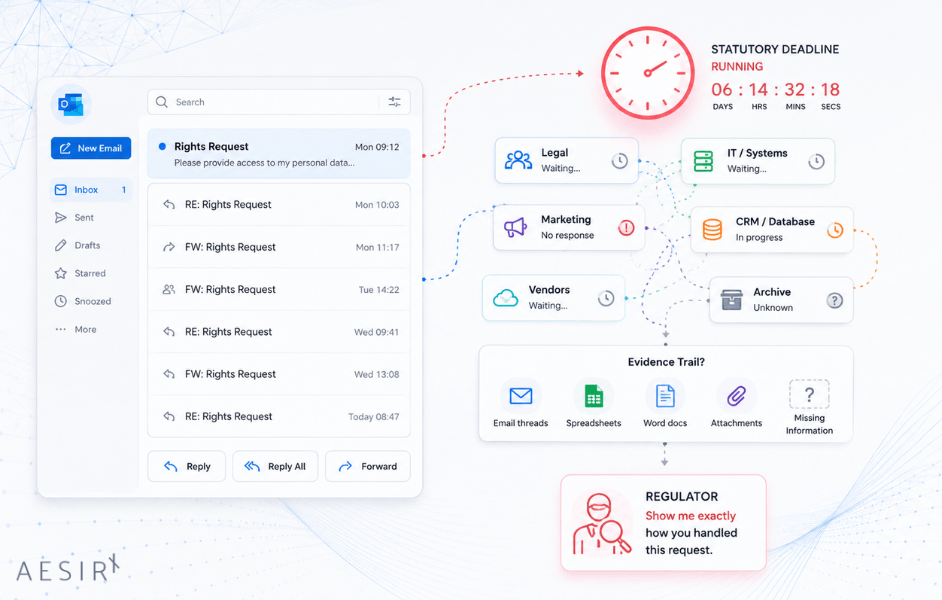Click the Outlook app logo icon
942x600 pixels.
click(x=71, y=105)
